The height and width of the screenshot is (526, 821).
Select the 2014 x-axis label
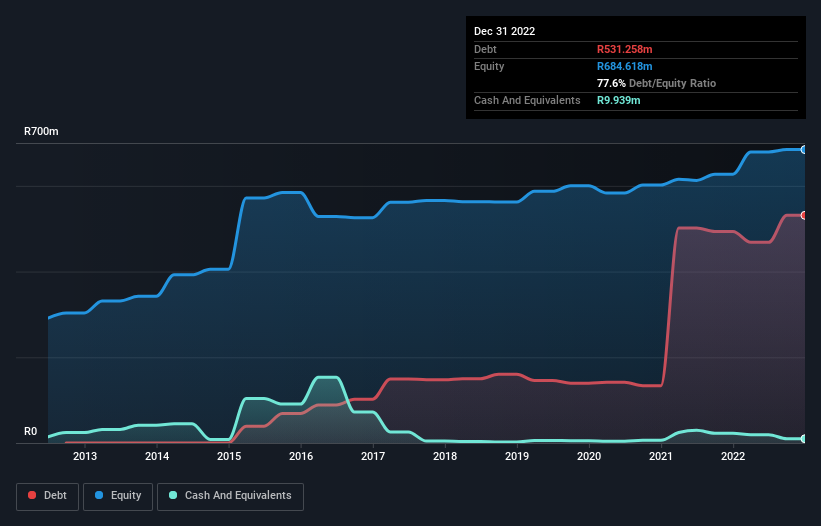157,456
